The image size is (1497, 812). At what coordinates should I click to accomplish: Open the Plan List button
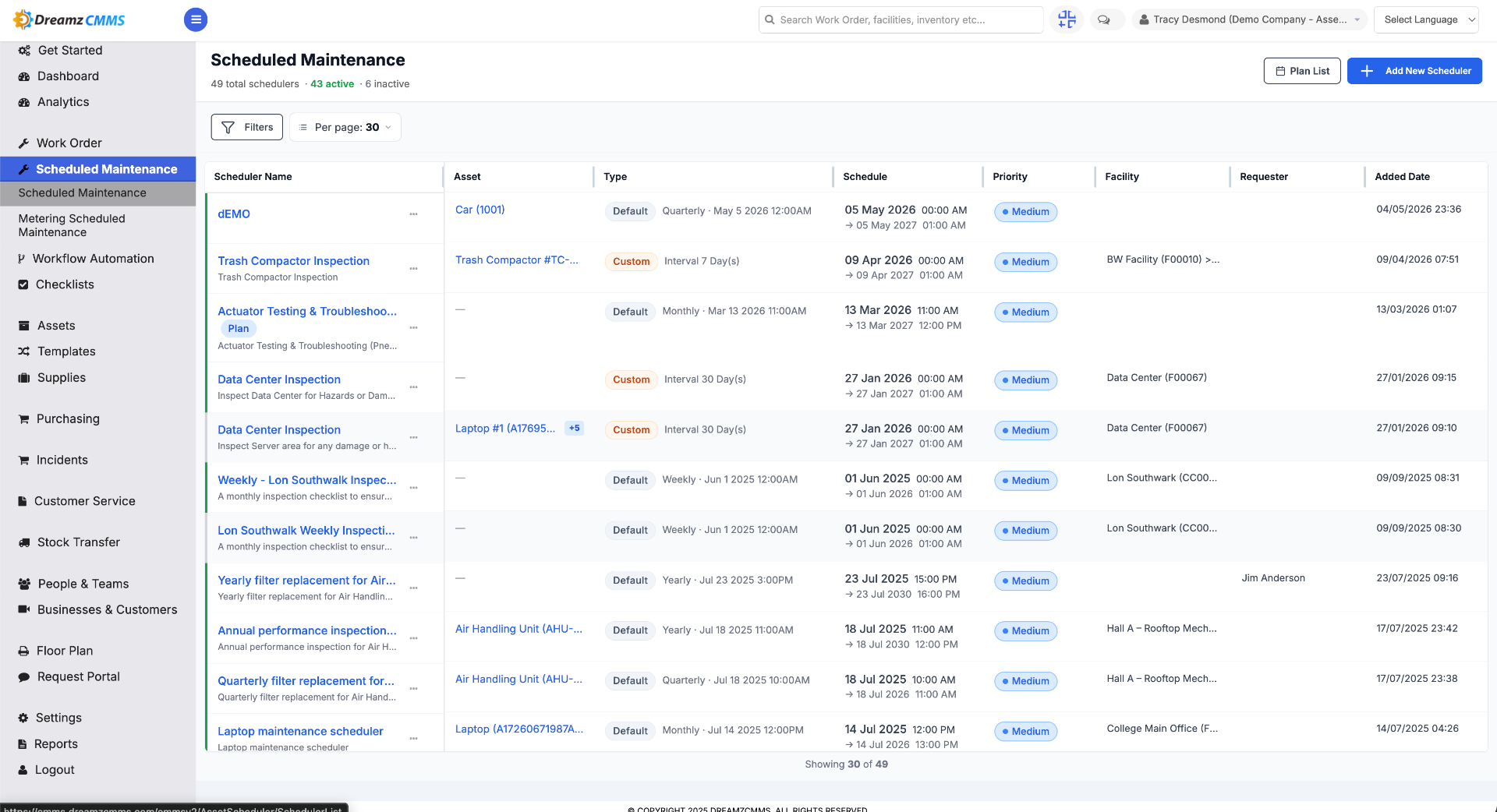(1302, 71)
